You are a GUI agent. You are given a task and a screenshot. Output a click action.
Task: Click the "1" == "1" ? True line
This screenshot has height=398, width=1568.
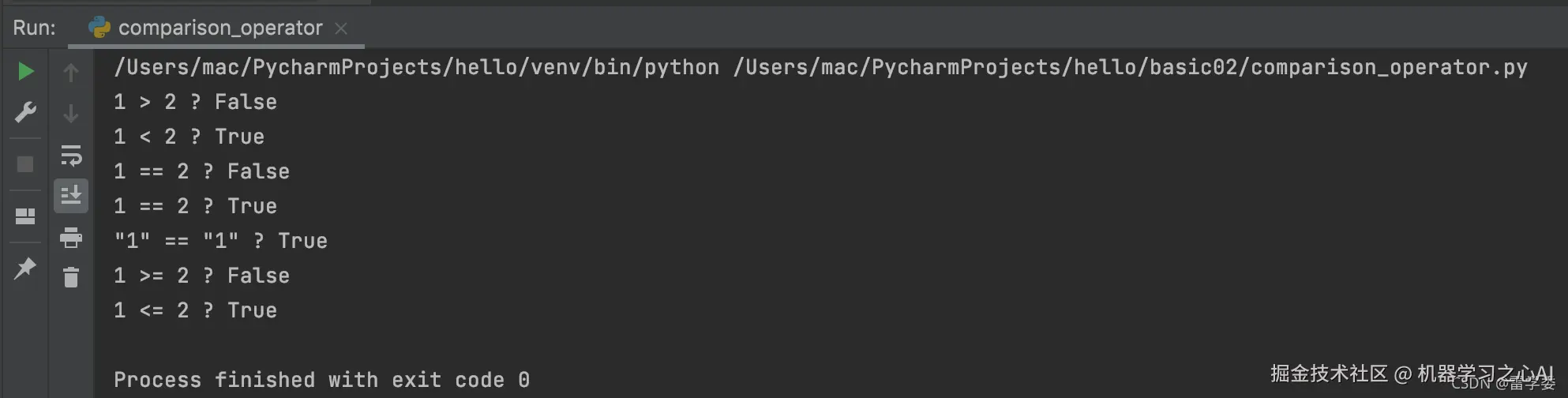click(220, 241)
